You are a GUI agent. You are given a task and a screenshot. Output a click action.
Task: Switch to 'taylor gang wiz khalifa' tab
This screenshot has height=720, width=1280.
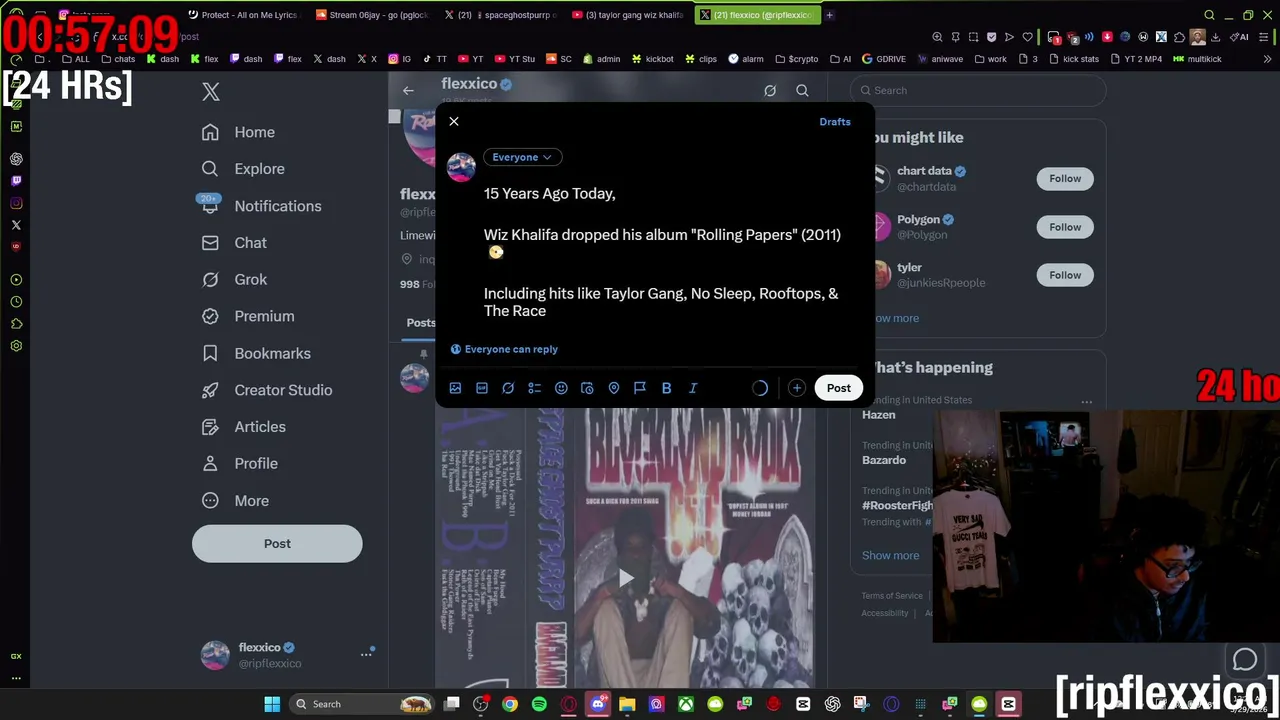point(630,15)
